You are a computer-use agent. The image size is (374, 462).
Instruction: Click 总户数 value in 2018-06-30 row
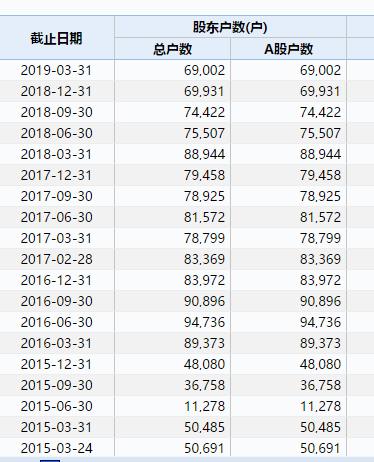(204, 133)
